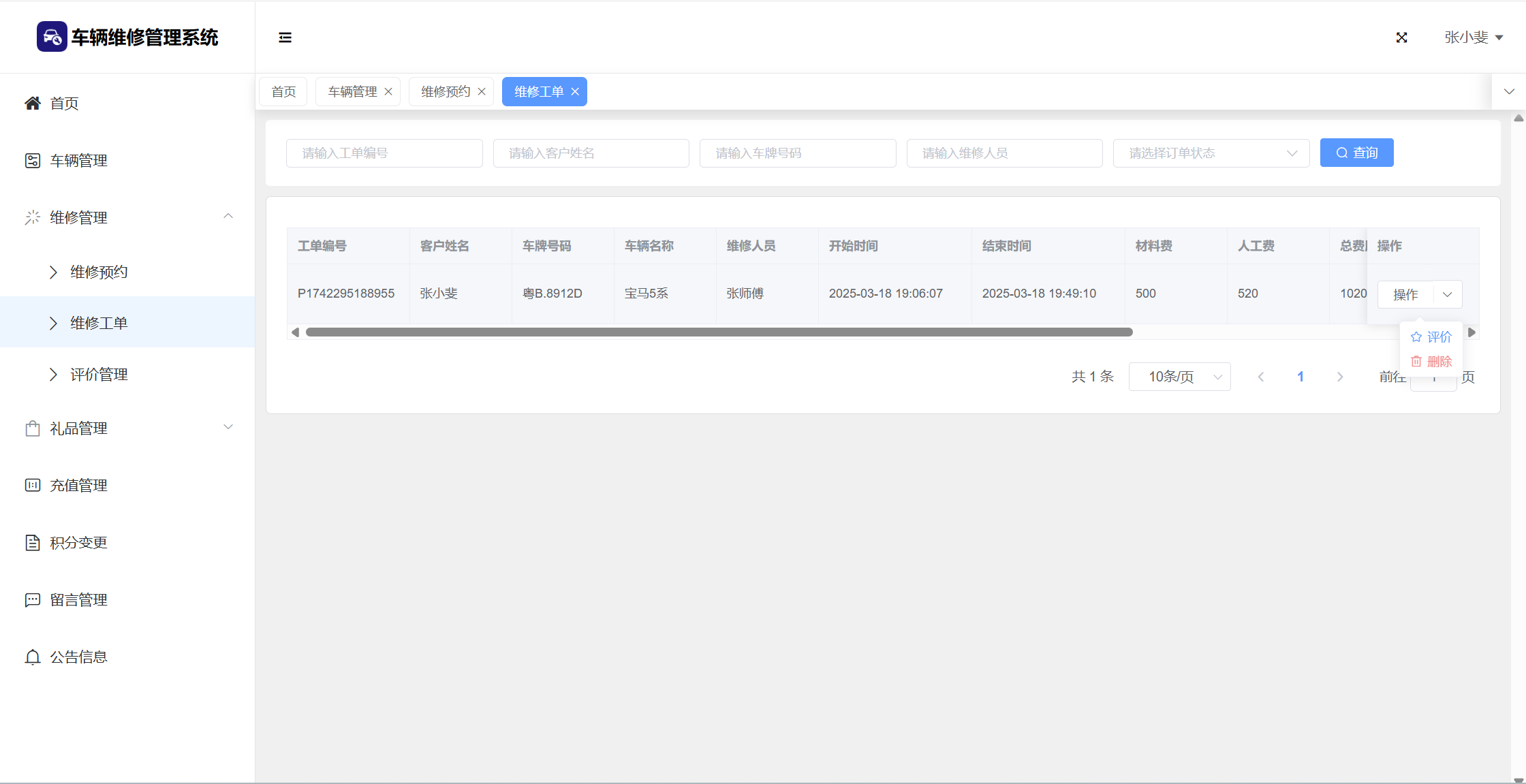
Task: Click the home icon in the sidebar
Action: coord(32,103)
